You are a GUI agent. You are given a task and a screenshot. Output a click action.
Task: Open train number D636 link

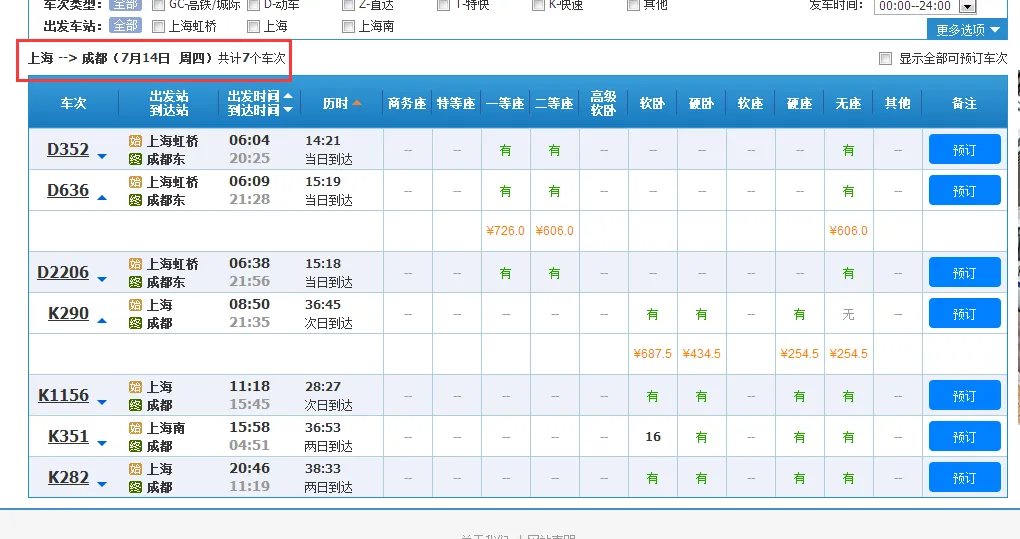(x=68, y=190)
